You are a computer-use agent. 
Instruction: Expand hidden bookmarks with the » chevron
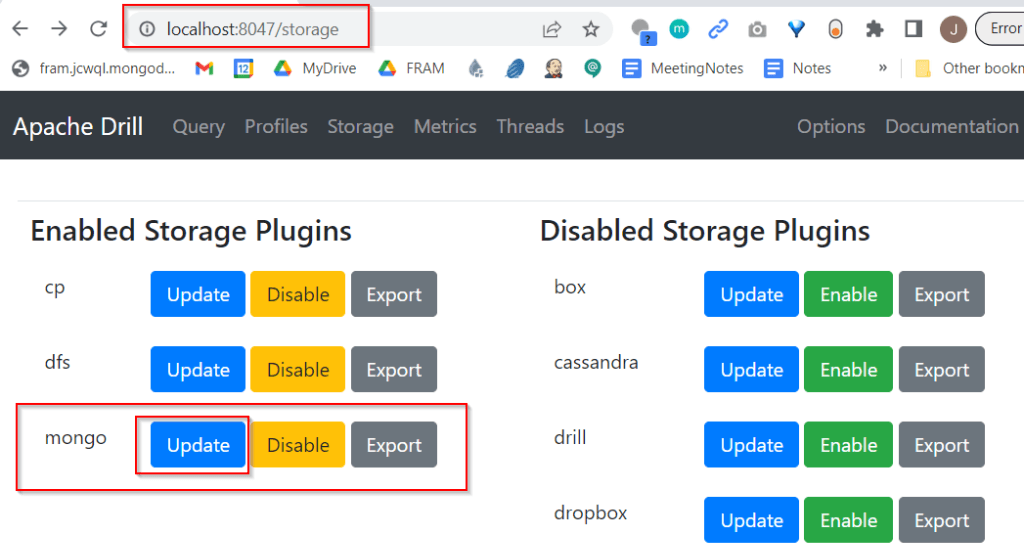(x=883, y=68)
